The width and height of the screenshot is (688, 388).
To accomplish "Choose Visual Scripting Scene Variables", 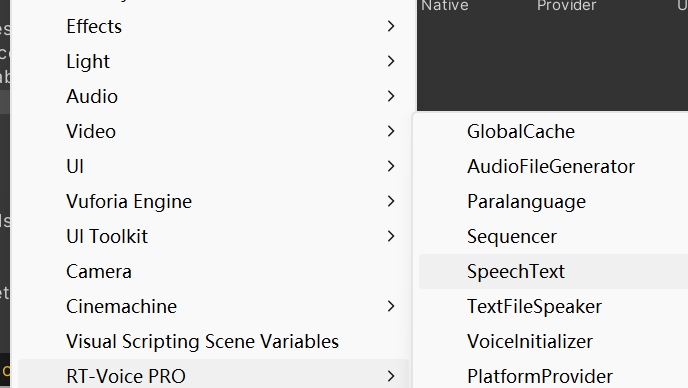I will (213, 341).
